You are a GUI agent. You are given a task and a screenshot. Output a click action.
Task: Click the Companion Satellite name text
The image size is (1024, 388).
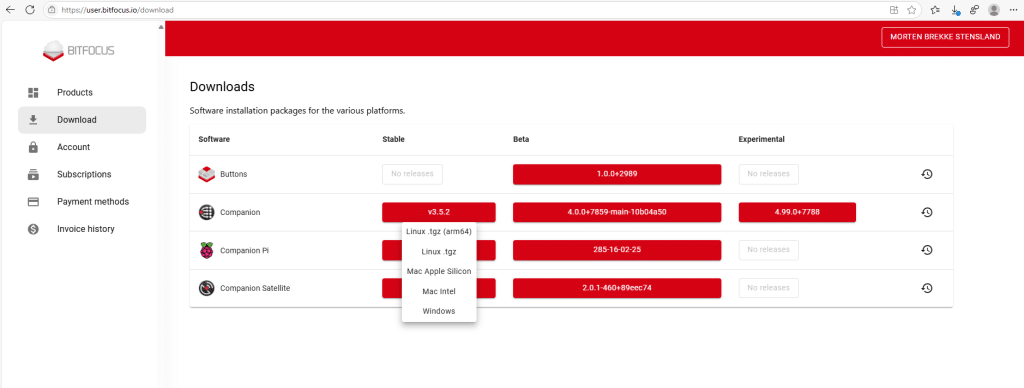[255, 288]
